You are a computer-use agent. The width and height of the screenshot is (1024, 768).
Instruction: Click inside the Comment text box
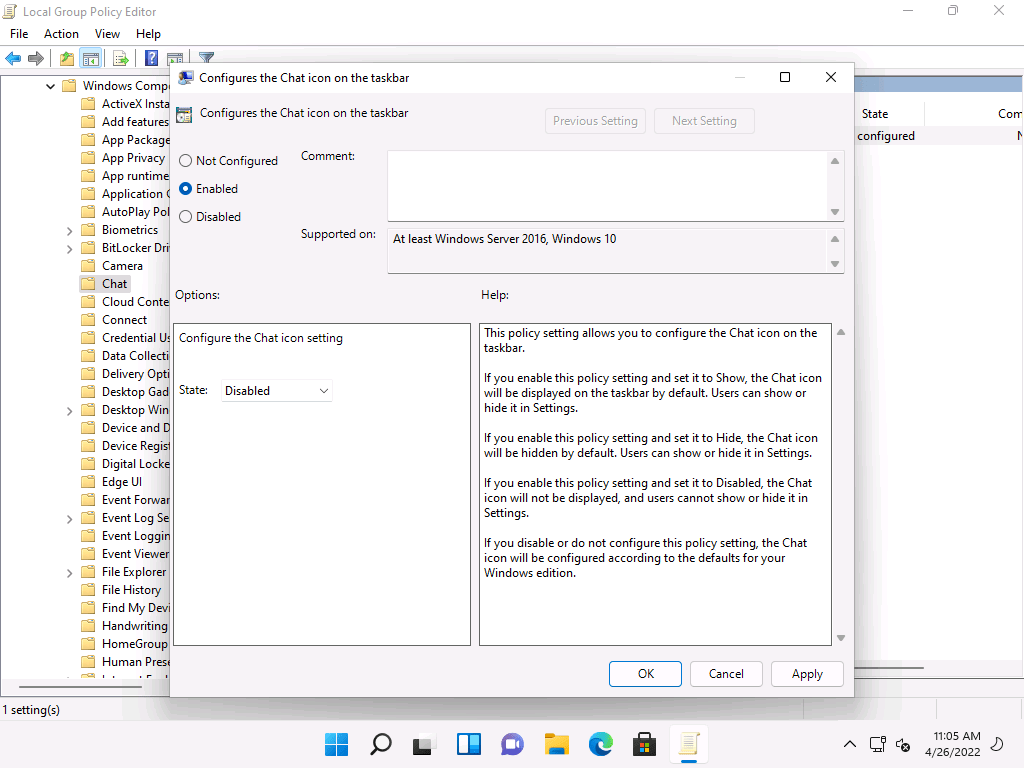coord(606,185)
